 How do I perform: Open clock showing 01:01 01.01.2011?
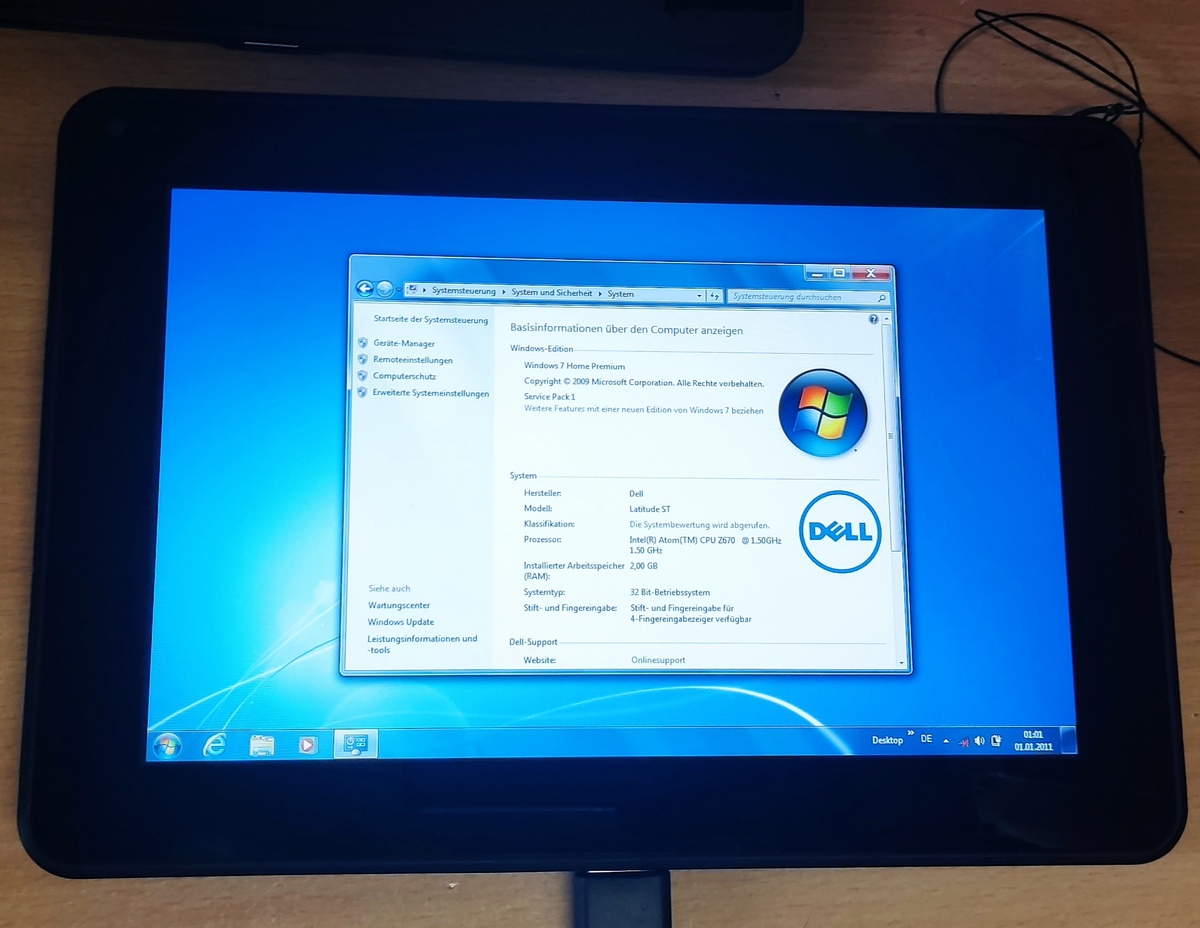tap(1033, 740)
